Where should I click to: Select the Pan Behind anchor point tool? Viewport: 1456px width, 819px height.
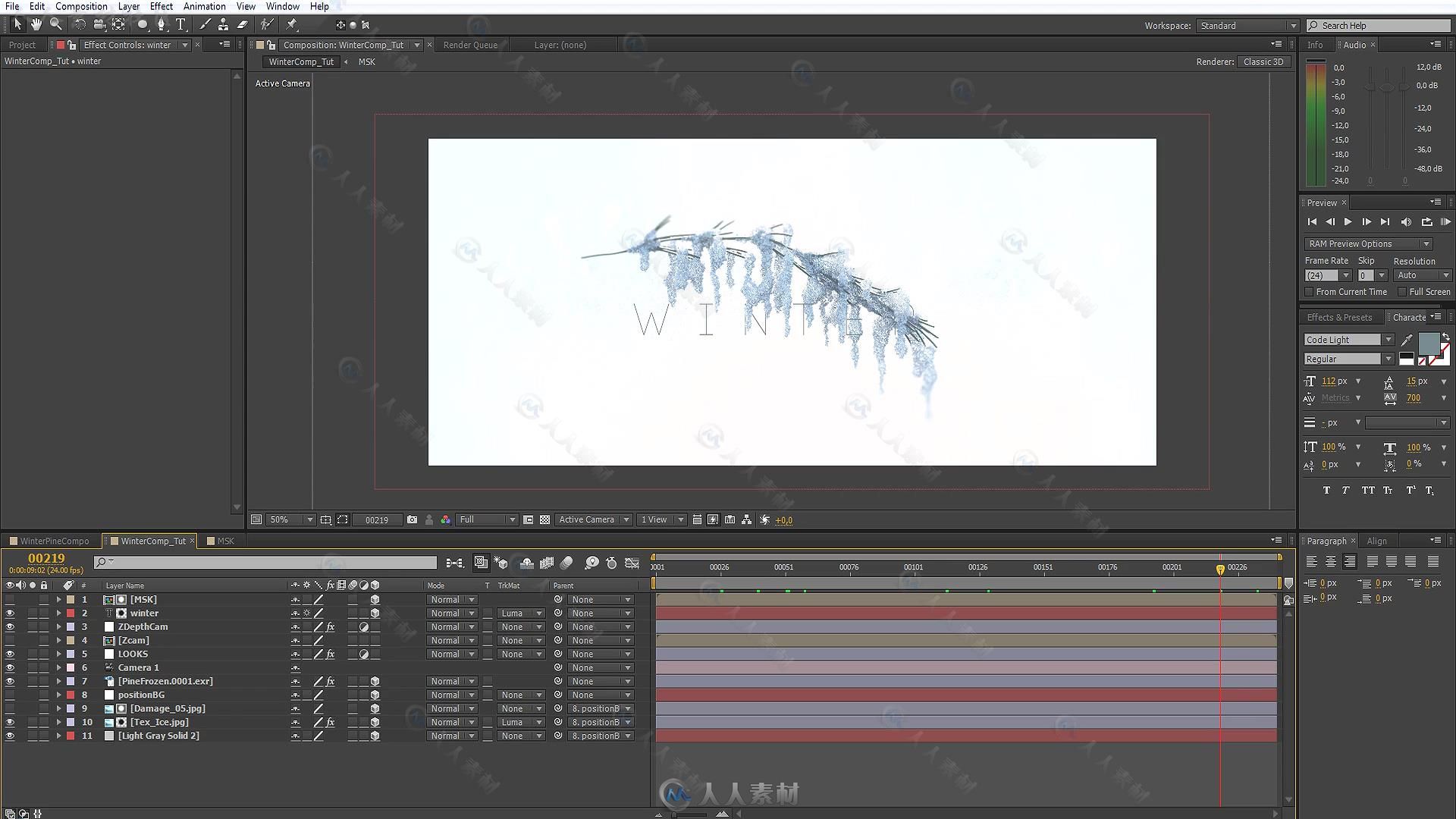pyautogui.click(x=118, y=24)
